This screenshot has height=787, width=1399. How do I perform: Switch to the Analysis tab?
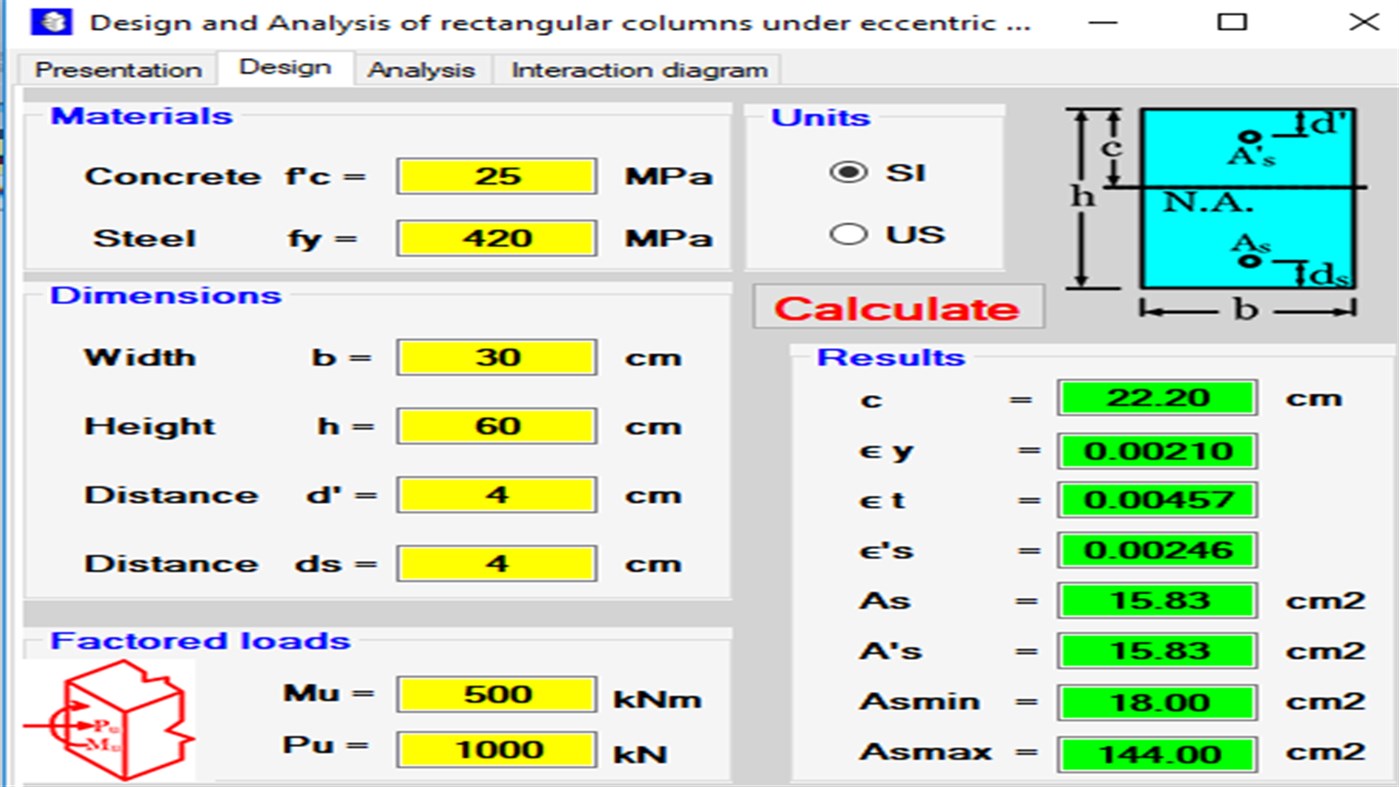pyautogui.click(x=421, y=69)
